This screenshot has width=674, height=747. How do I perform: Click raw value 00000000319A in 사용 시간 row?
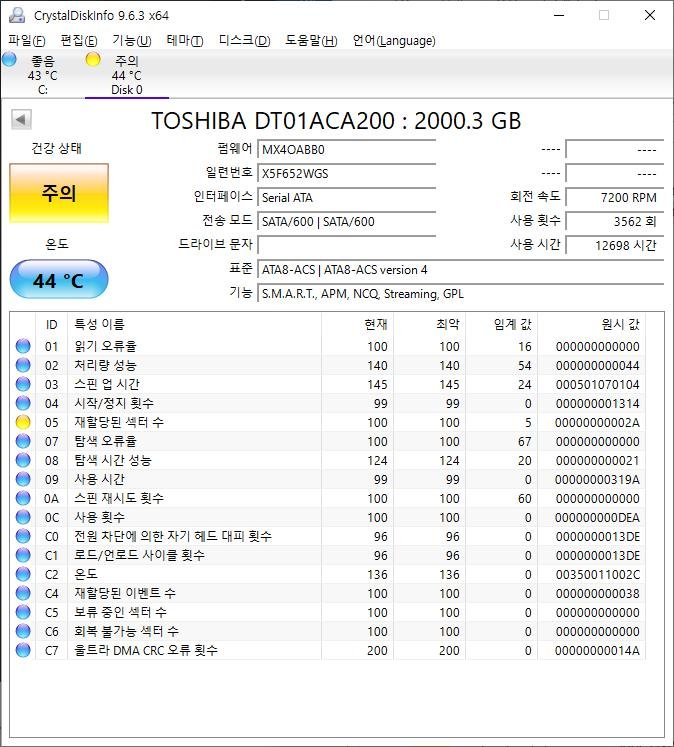point(597,480)
